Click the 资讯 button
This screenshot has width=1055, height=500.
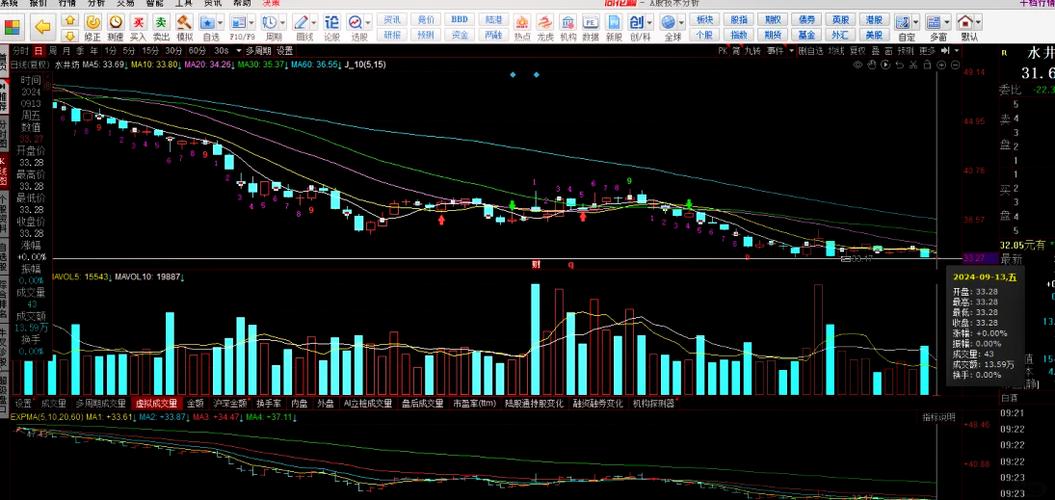click(x=392, y=20)
